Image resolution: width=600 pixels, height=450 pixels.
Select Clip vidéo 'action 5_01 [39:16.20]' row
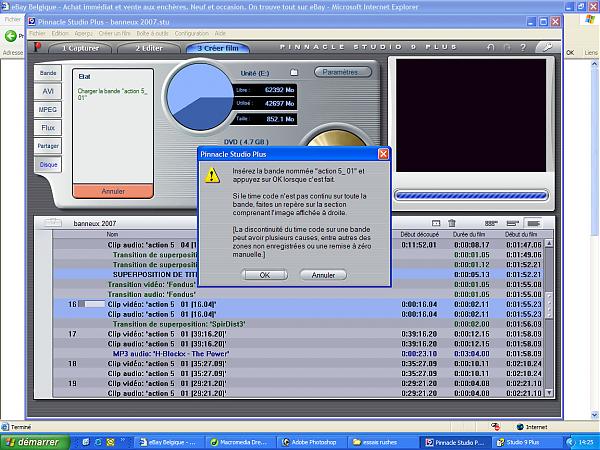pyautogui.click(x=298, y=334)
